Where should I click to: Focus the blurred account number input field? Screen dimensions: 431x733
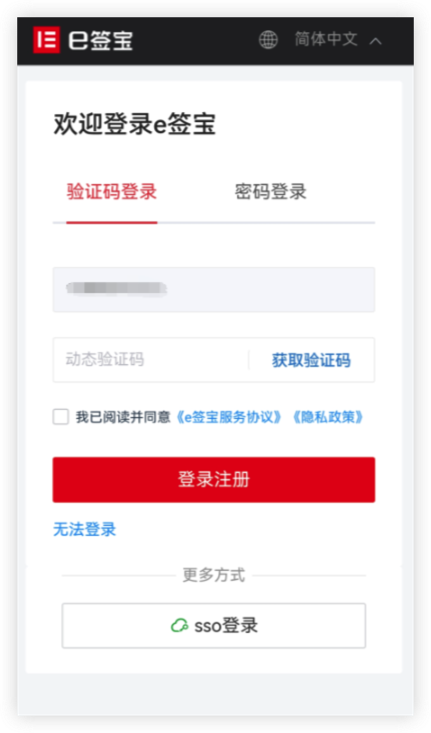click(x=214, y=289)
